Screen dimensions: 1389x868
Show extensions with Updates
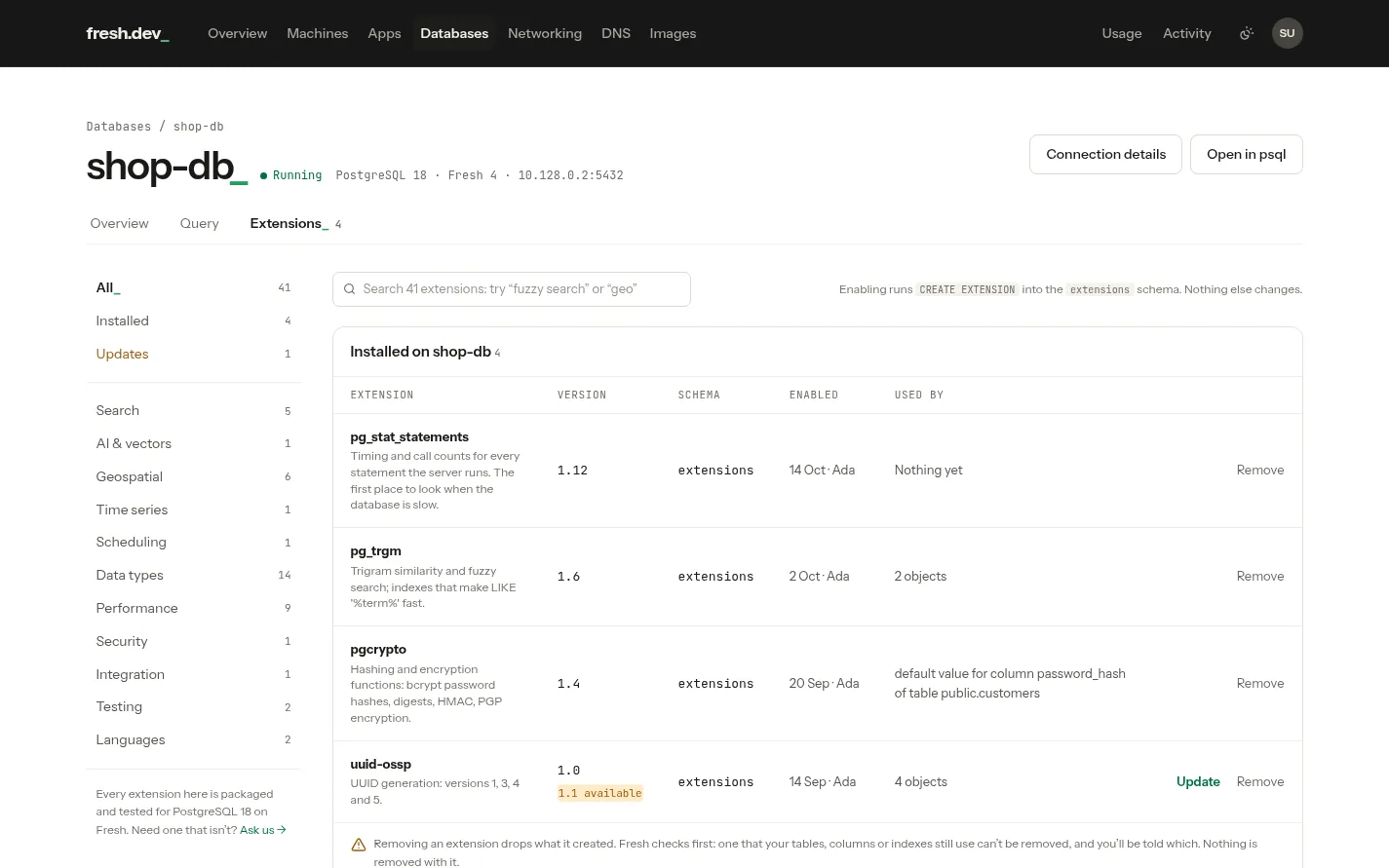click(x=193, y=354)
